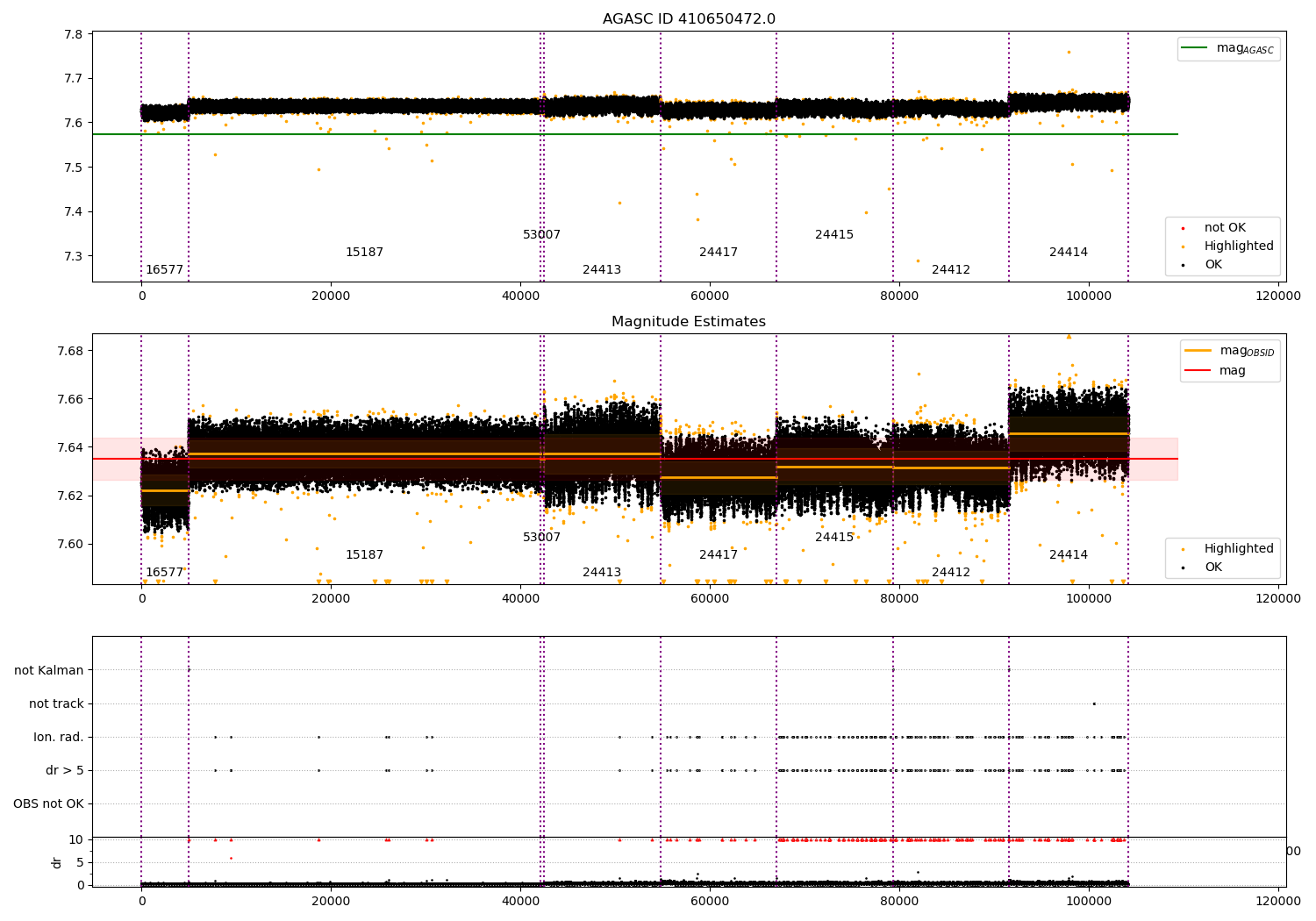Click y-axis tick 7.60 in Magnitude Estimates plot
This screenshot has width=1316, height=921.
(69, 544)
